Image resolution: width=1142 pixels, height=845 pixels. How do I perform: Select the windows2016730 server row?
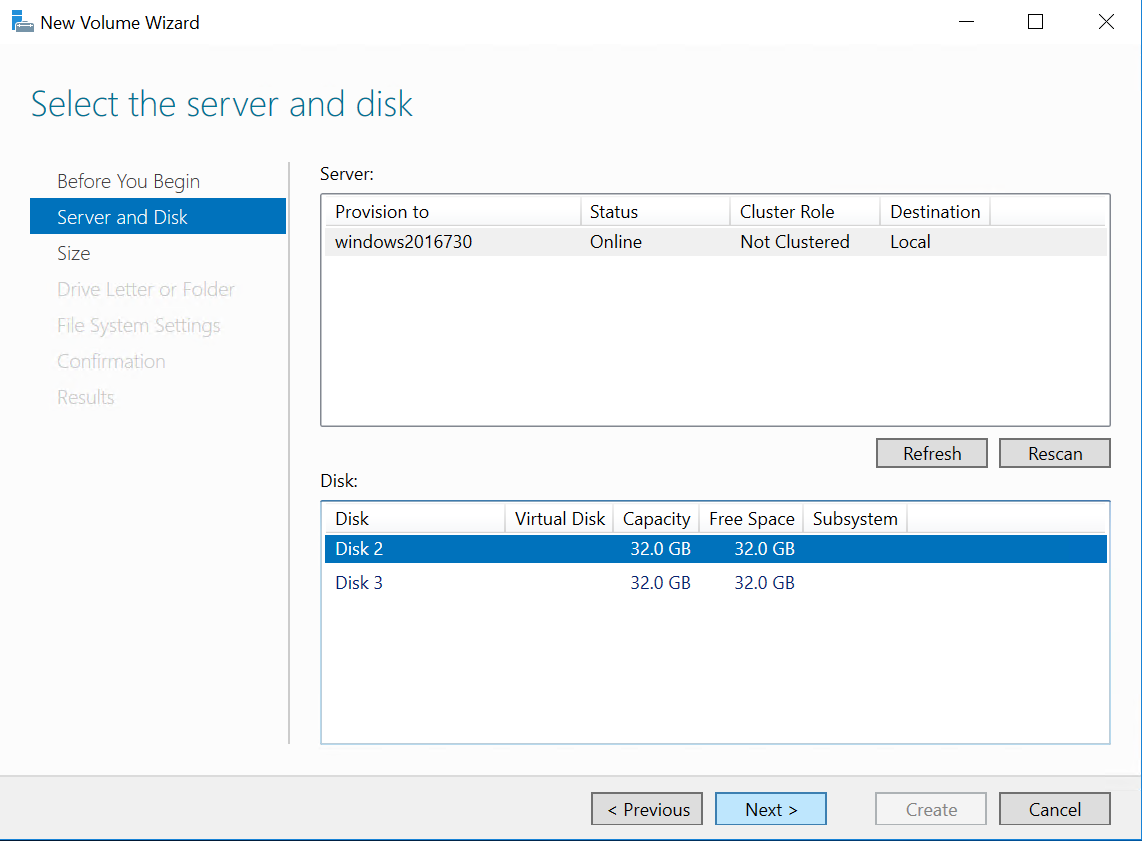point(403,242)
